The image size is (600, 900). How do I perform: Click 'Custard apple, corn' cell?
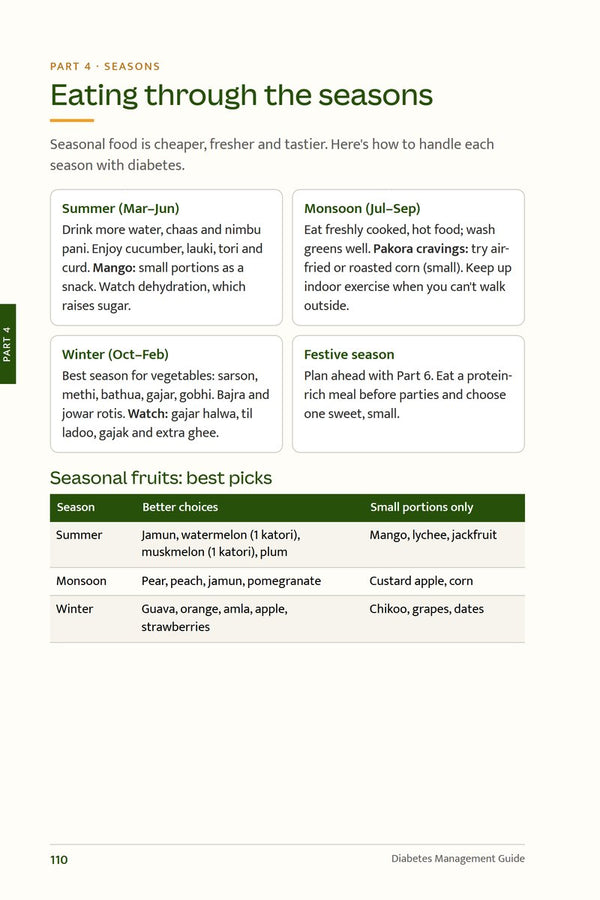pos(421,581)
